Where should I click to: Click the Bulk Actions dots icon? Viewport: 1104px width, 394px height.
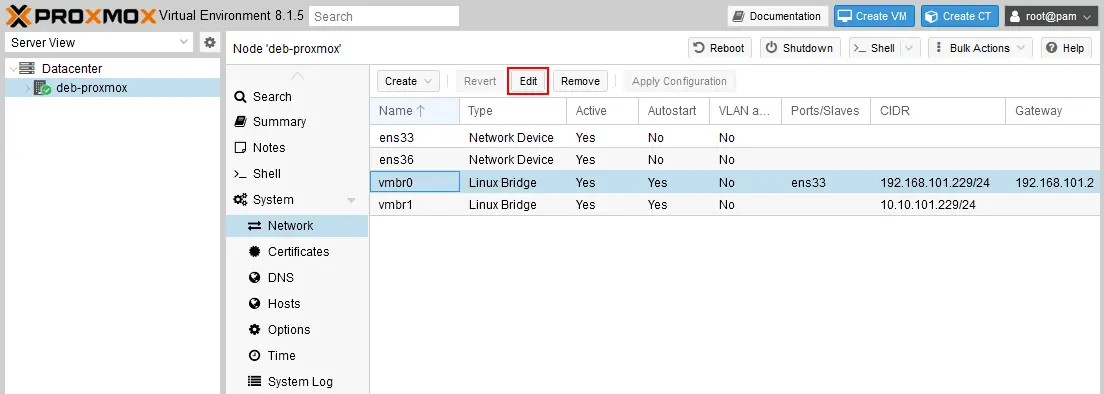(x=939, y=48)
